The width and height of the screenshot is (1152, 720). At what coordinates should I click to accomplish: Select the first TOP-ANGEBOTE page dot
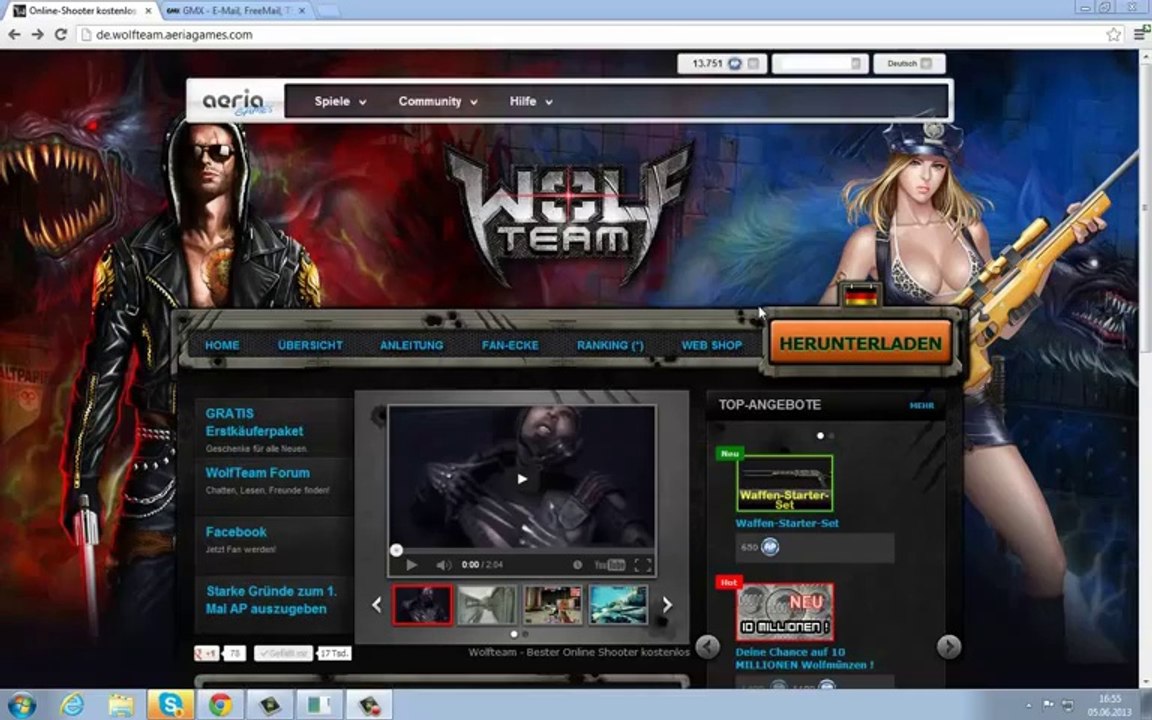pos(821,436)
